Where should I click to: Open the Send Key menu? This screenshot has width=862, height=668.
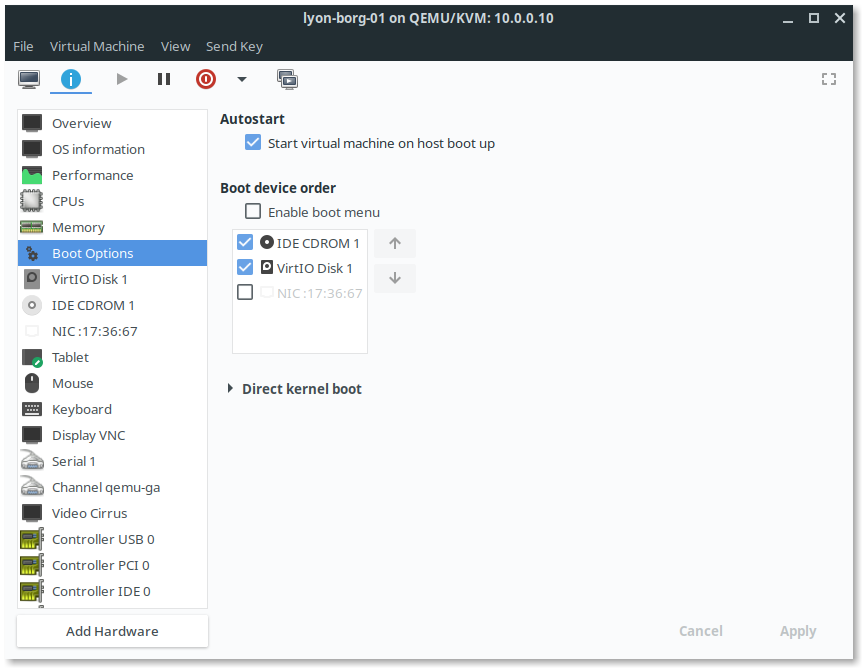point(234,46)
